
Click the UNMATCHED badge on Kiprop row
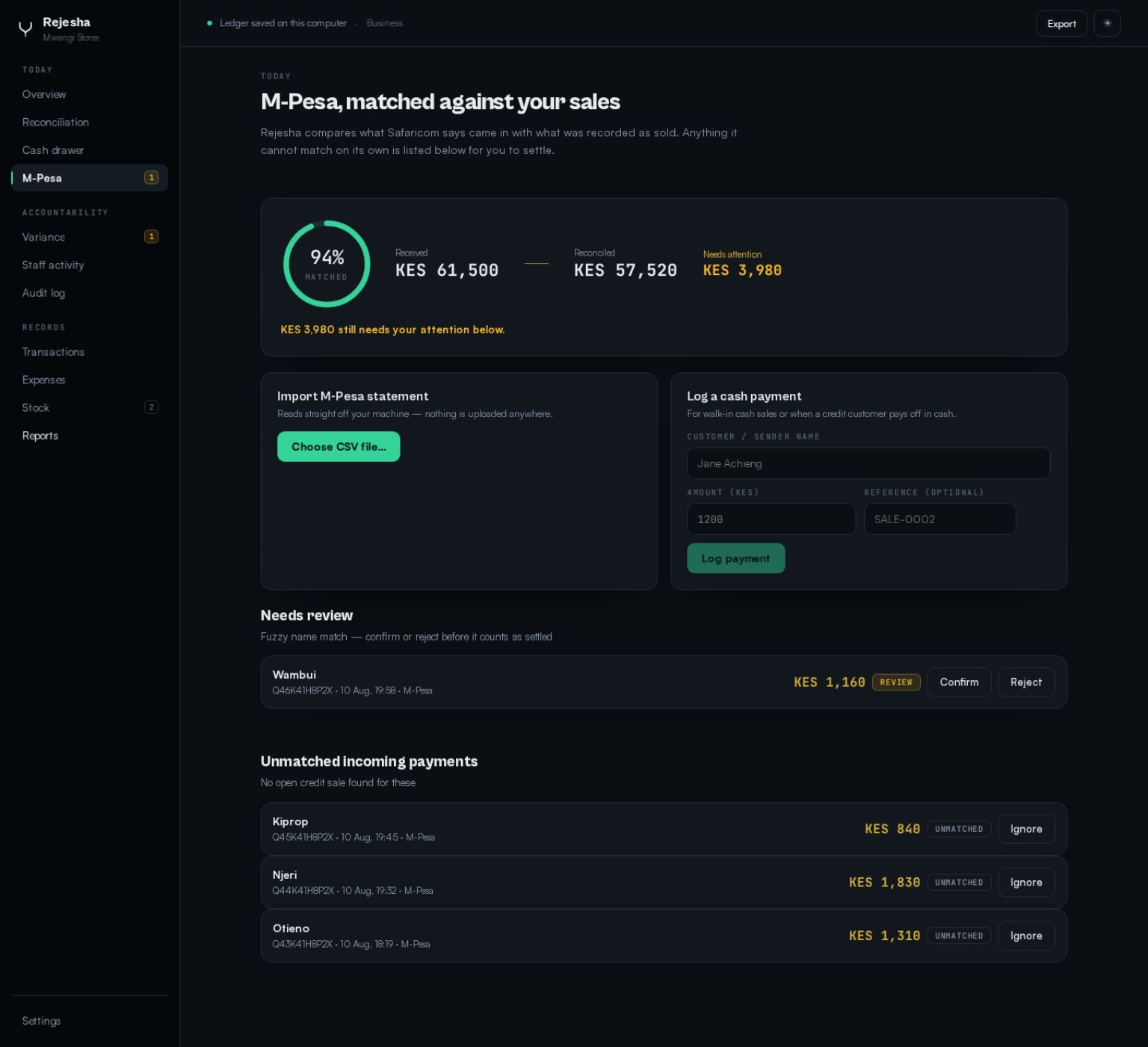959,829
